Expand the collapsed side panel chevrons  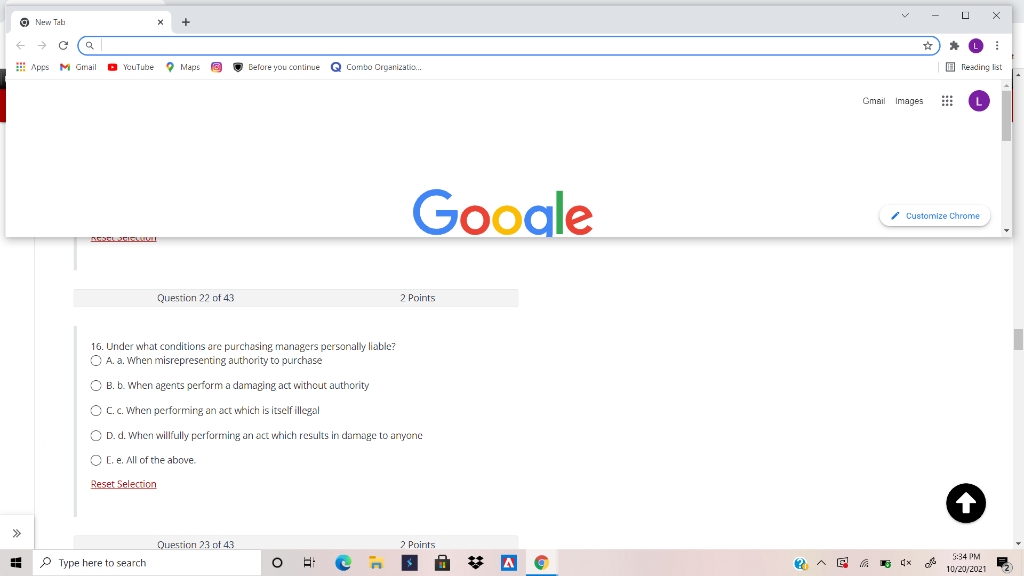17,532
